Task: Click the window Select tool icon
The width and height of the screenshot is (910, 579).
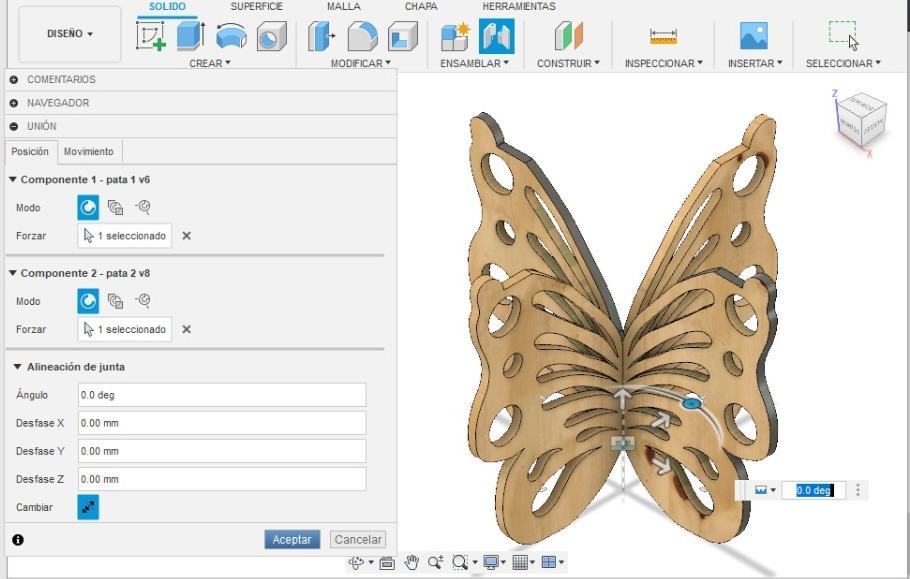Action: point(843,35)
